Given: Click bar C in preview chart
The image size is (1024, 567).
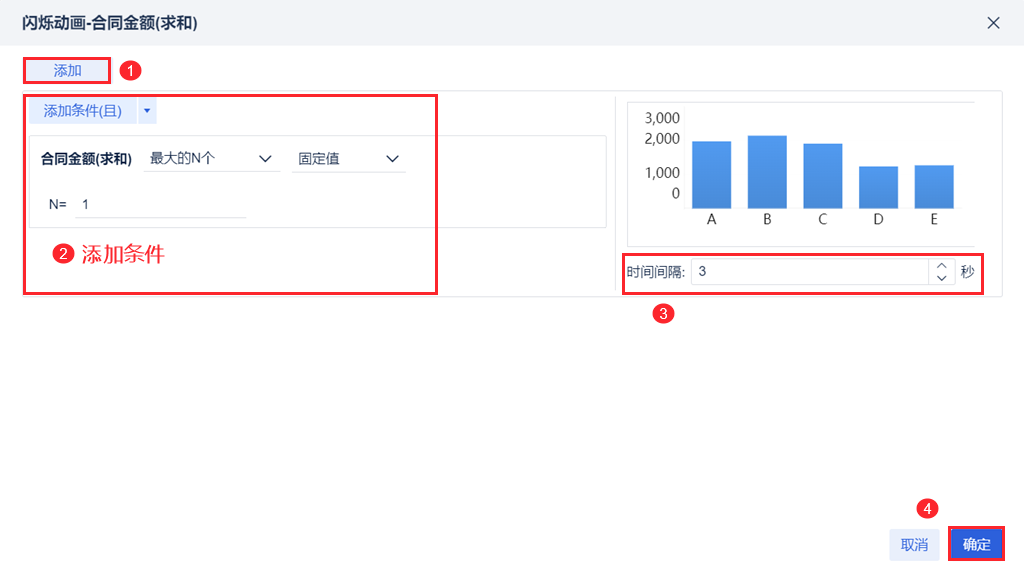Looking at the screenshot, I should click(822, 176).
